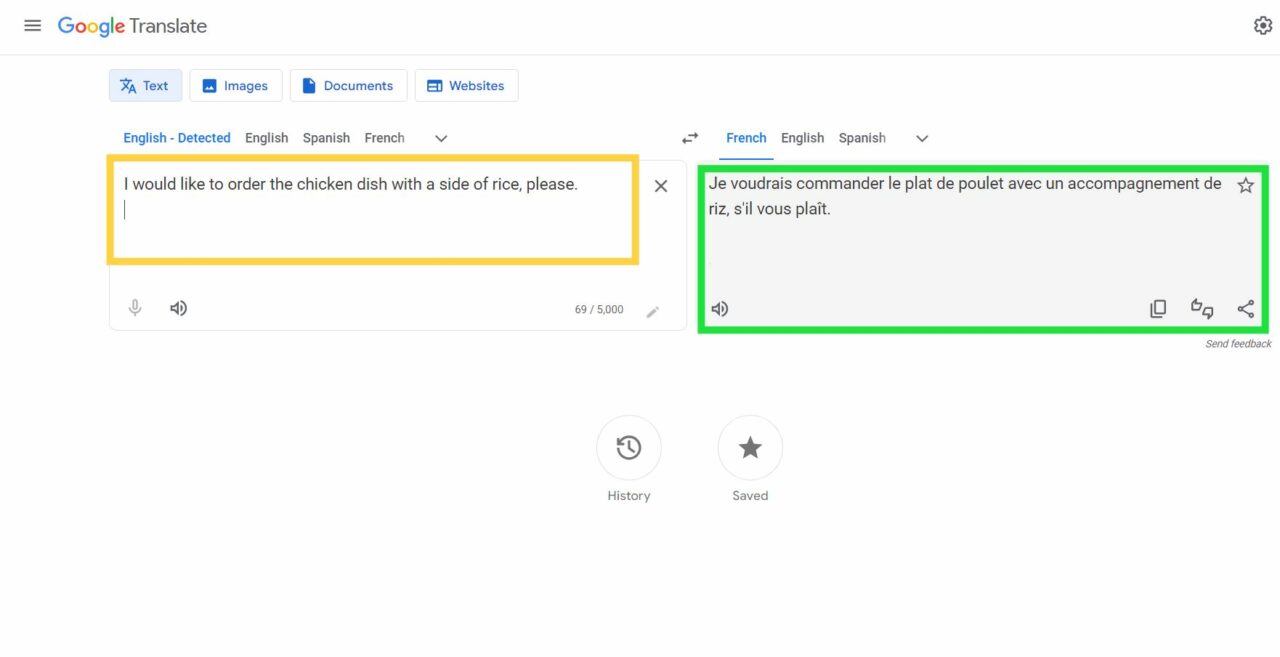Switch to the Images tab
1280x657 pixels.
coord(235,85)
